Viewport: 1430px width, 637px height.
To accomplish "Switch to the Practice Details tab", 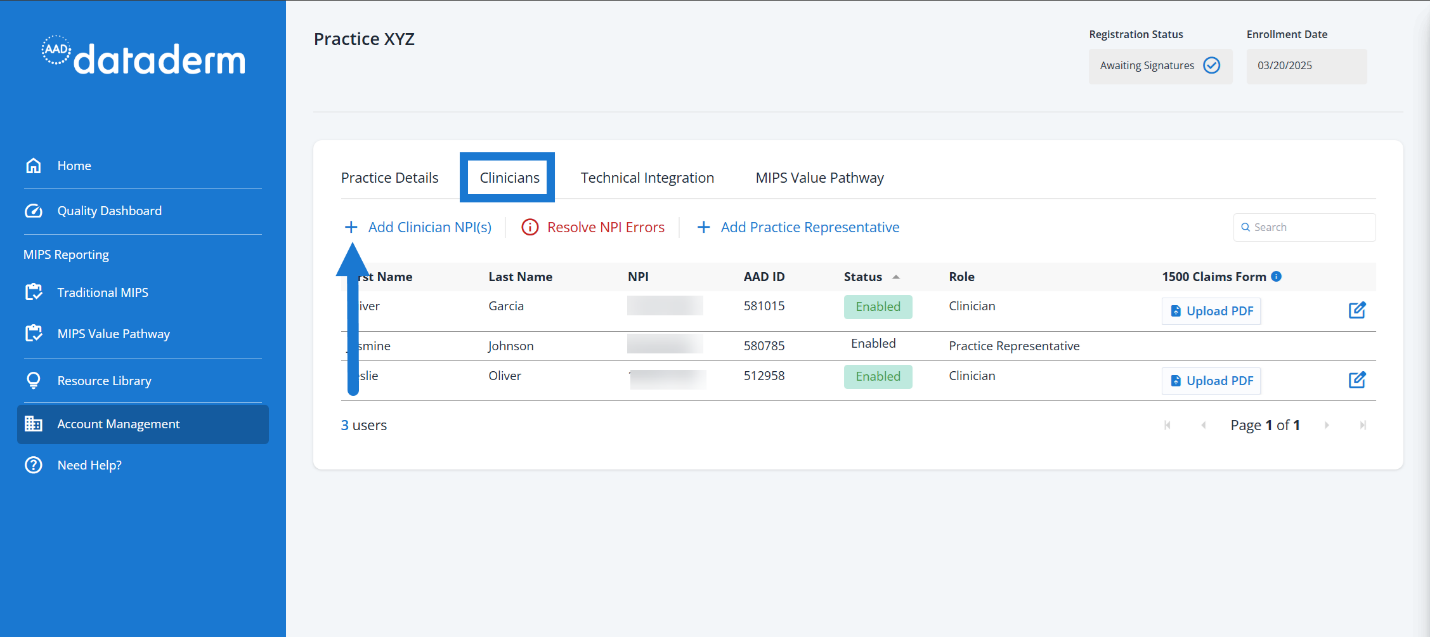I will (389, 177).
